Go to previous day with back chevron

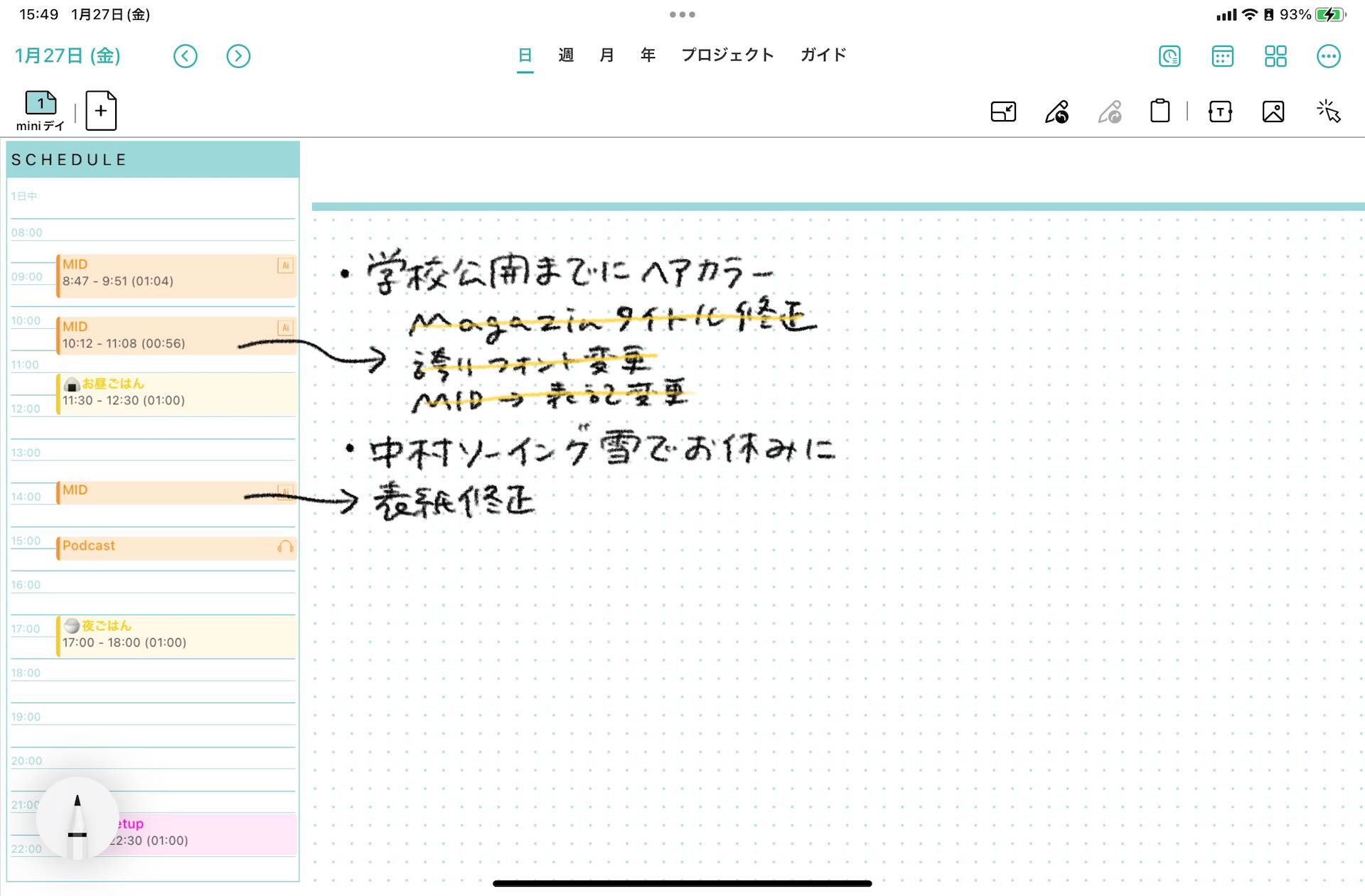pos(186,56)
